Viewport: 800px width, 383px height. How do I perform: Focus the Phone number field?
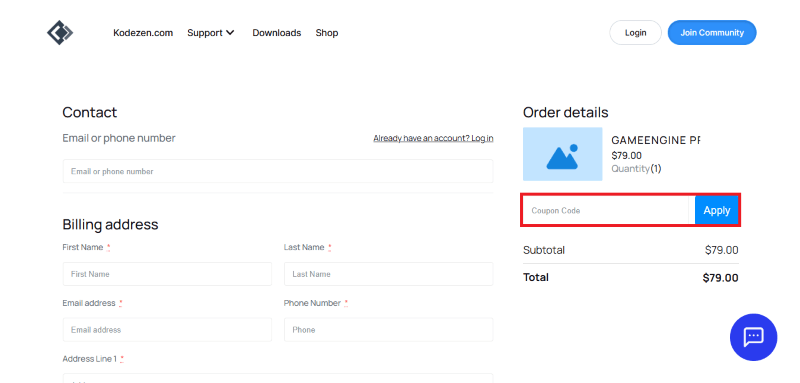tap(388, 329)
